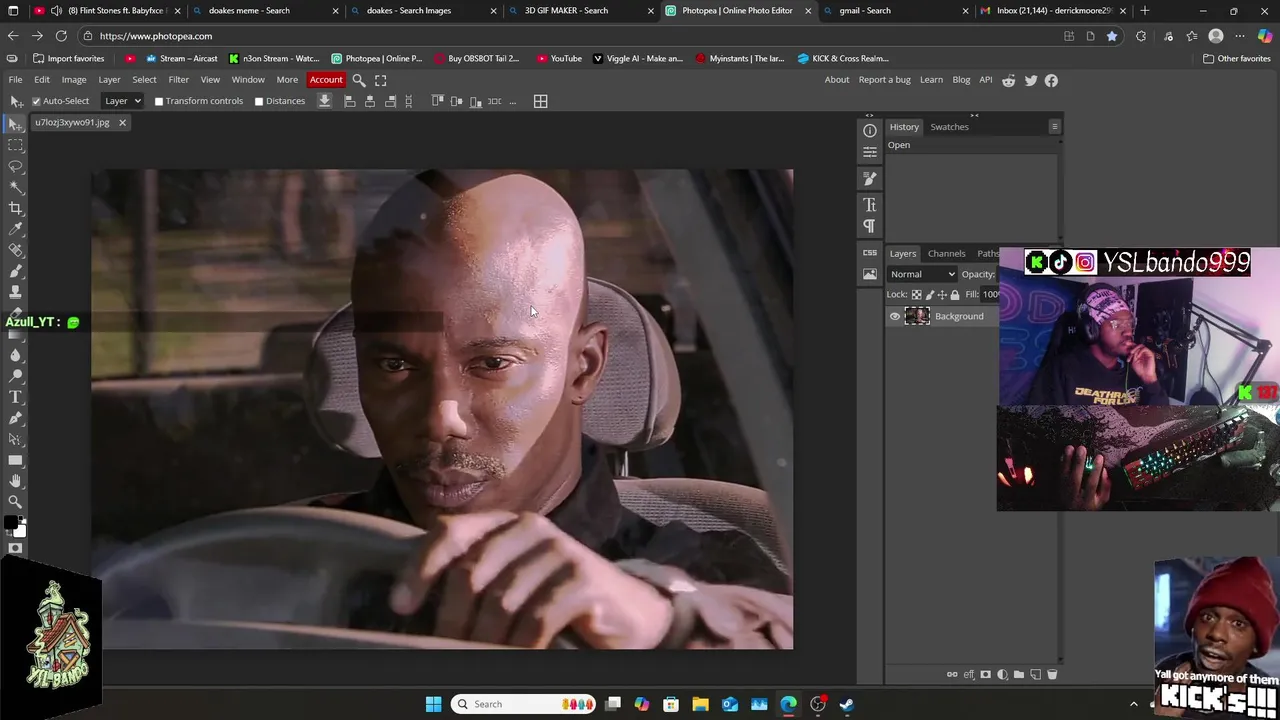Viewport: 1280px width, 720px height.
Task: Select the Hand tool
Action: (16, 481)
